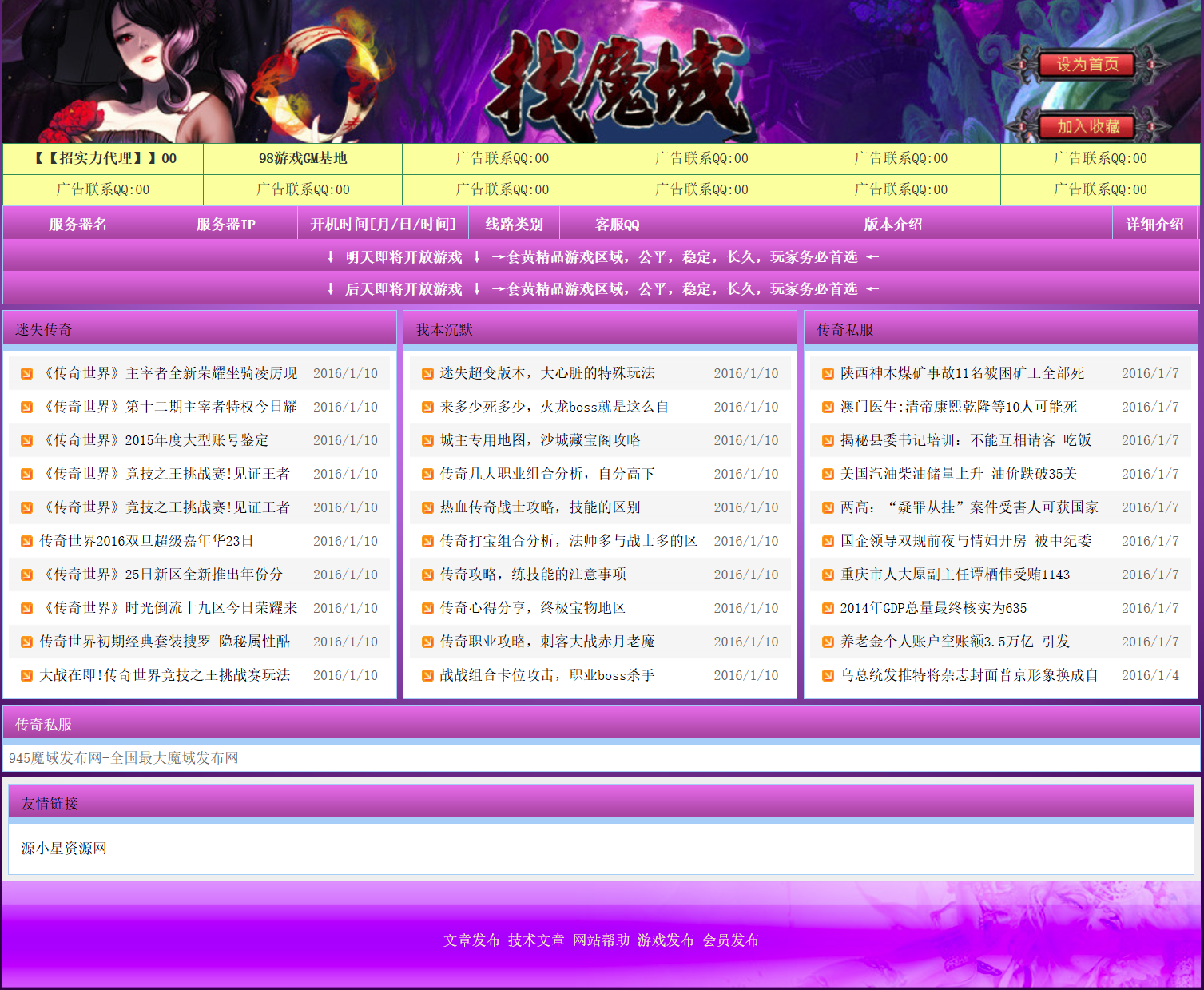Select the icon next to 战战组合卡位攻击 entry

point(426,675)
